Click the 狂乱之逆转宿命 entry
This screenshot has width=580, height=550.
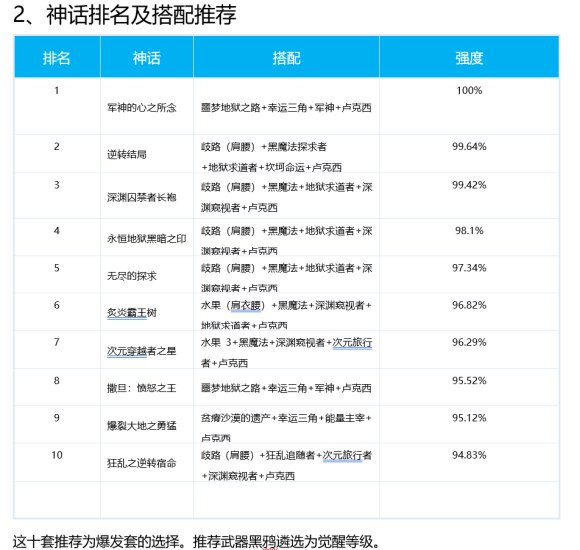click(x=142, y=463)
